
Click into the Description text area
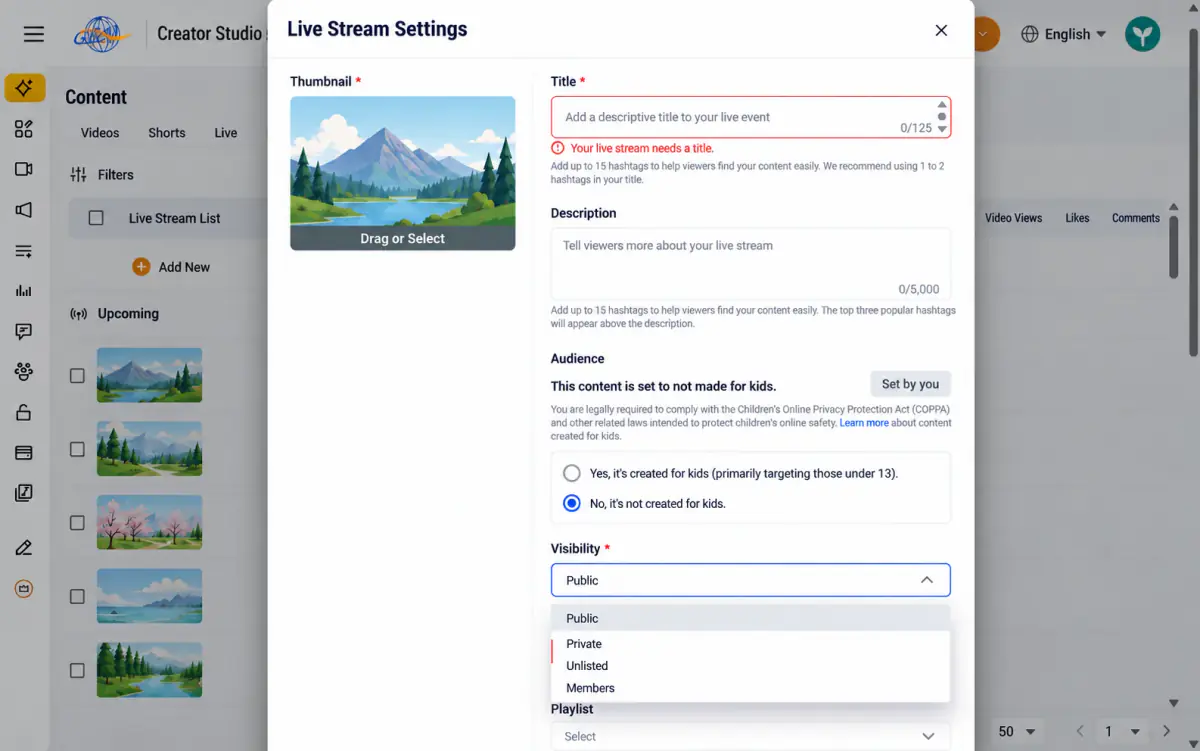tap(750, 264)
